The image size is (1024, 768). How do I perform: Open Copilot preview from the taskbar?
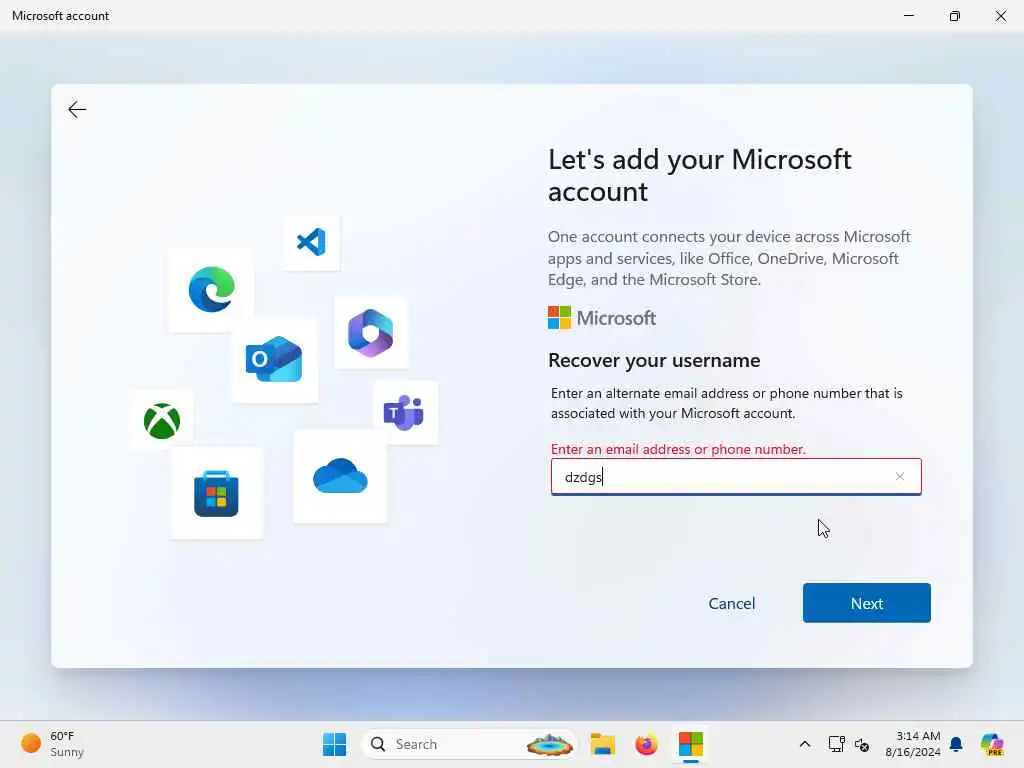[x=992, y=744]
